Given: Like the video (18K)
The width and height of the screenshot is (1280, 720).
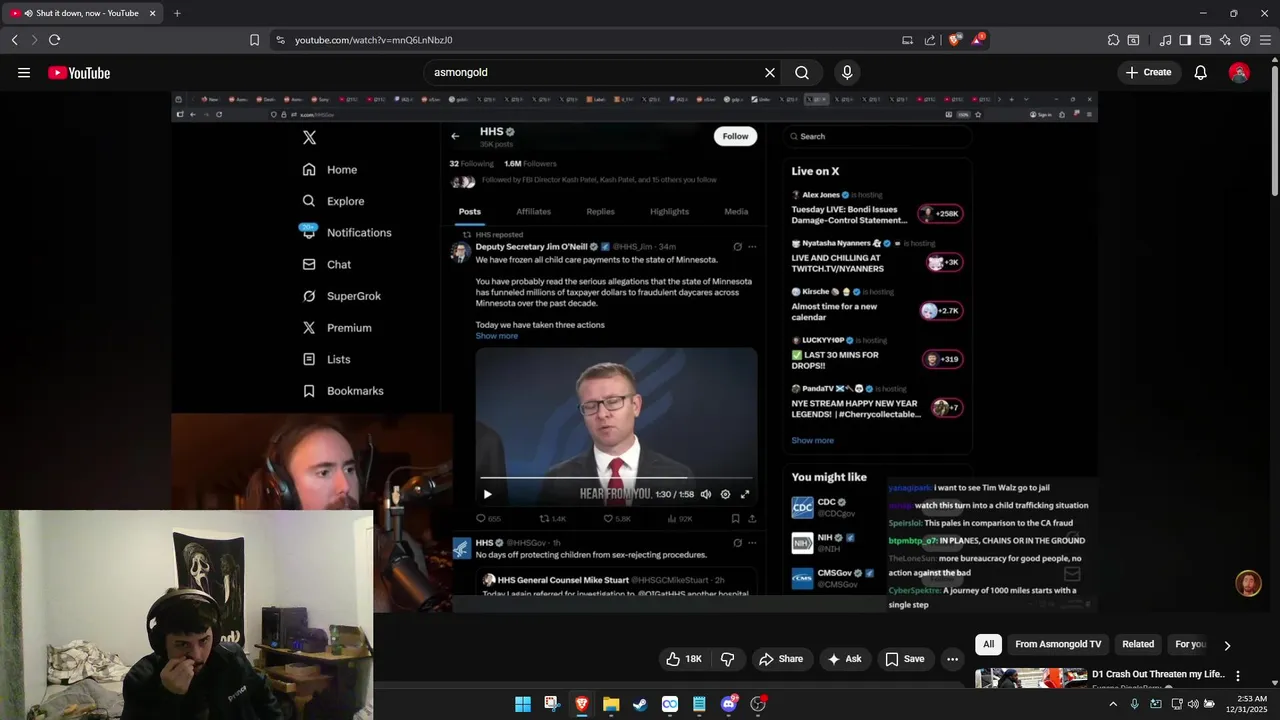Looking at the screenshot, I should click(685, 659).
